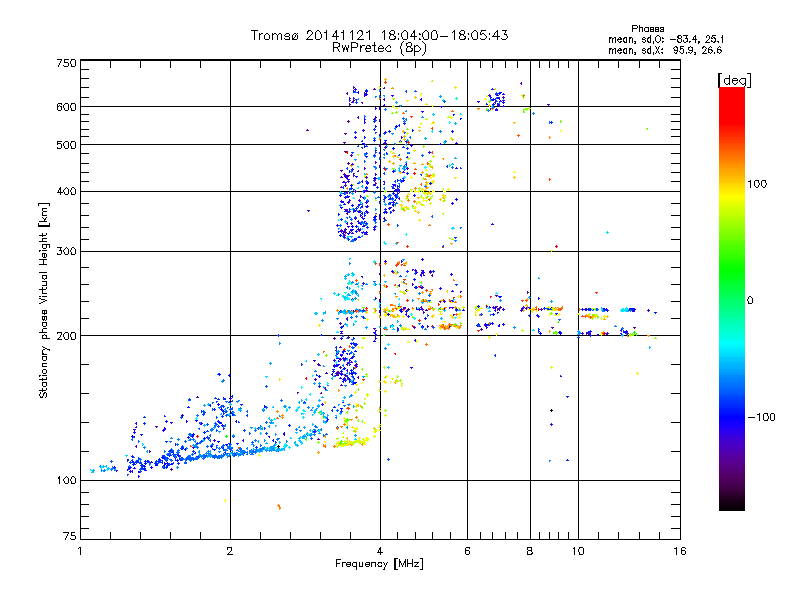Click the 'mean, sd,X: 95.9, 26.6' statistic
Image resolution: width=800 pixels, height=600 pixels.
[x=665, y=51]
